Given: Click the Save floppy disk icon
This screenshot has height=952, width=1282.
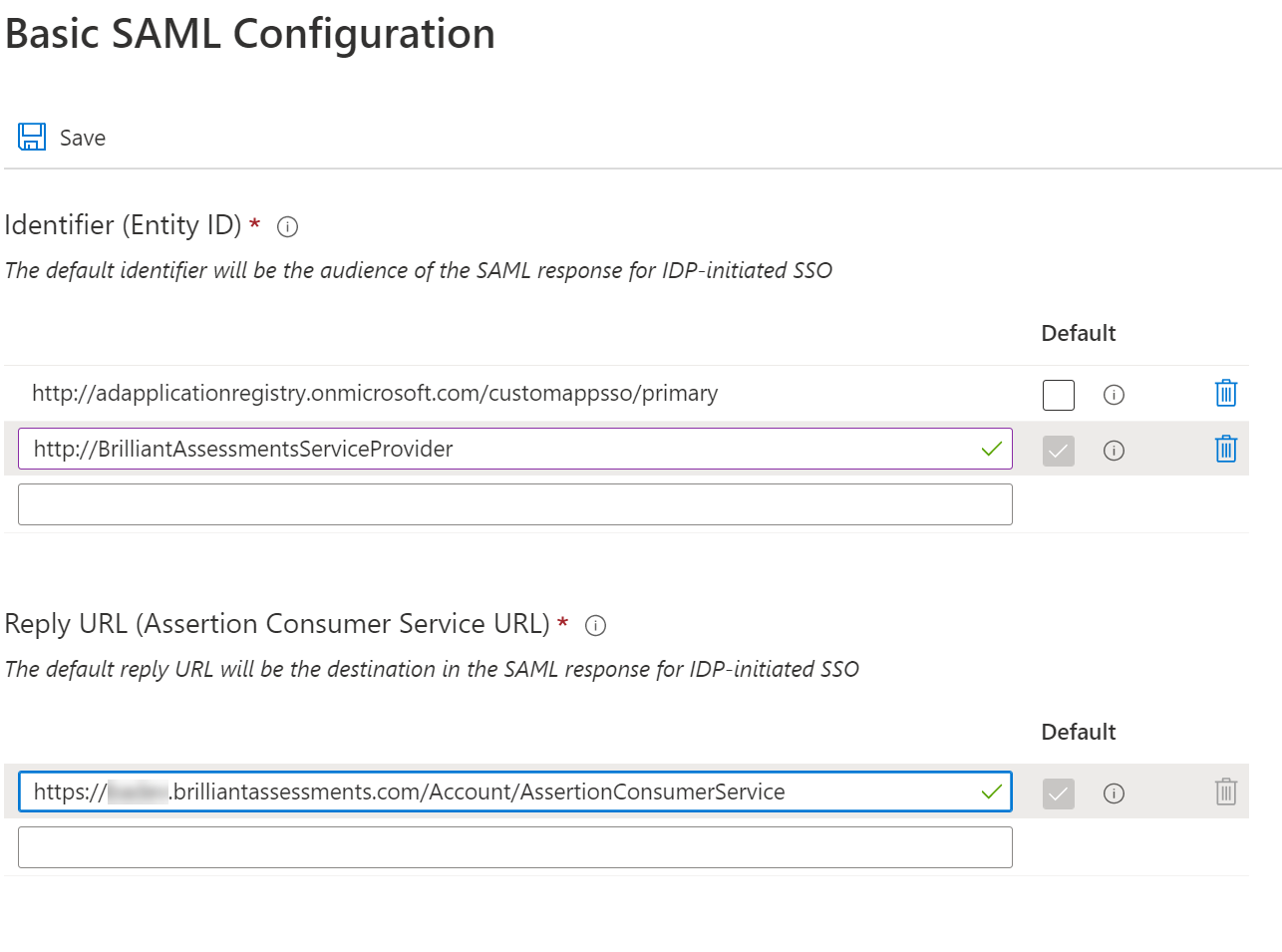Looking at the screenshot, I should 32,137.
